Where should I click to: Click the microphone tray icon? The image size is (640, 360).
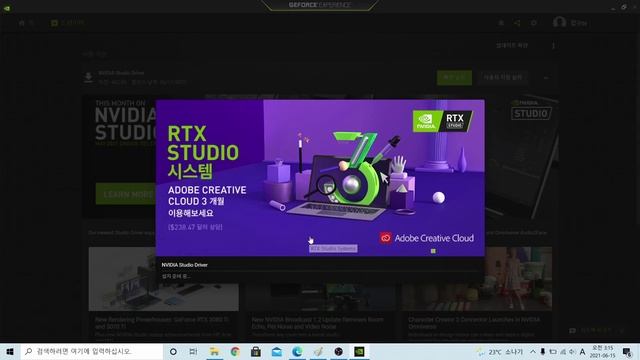542,351
